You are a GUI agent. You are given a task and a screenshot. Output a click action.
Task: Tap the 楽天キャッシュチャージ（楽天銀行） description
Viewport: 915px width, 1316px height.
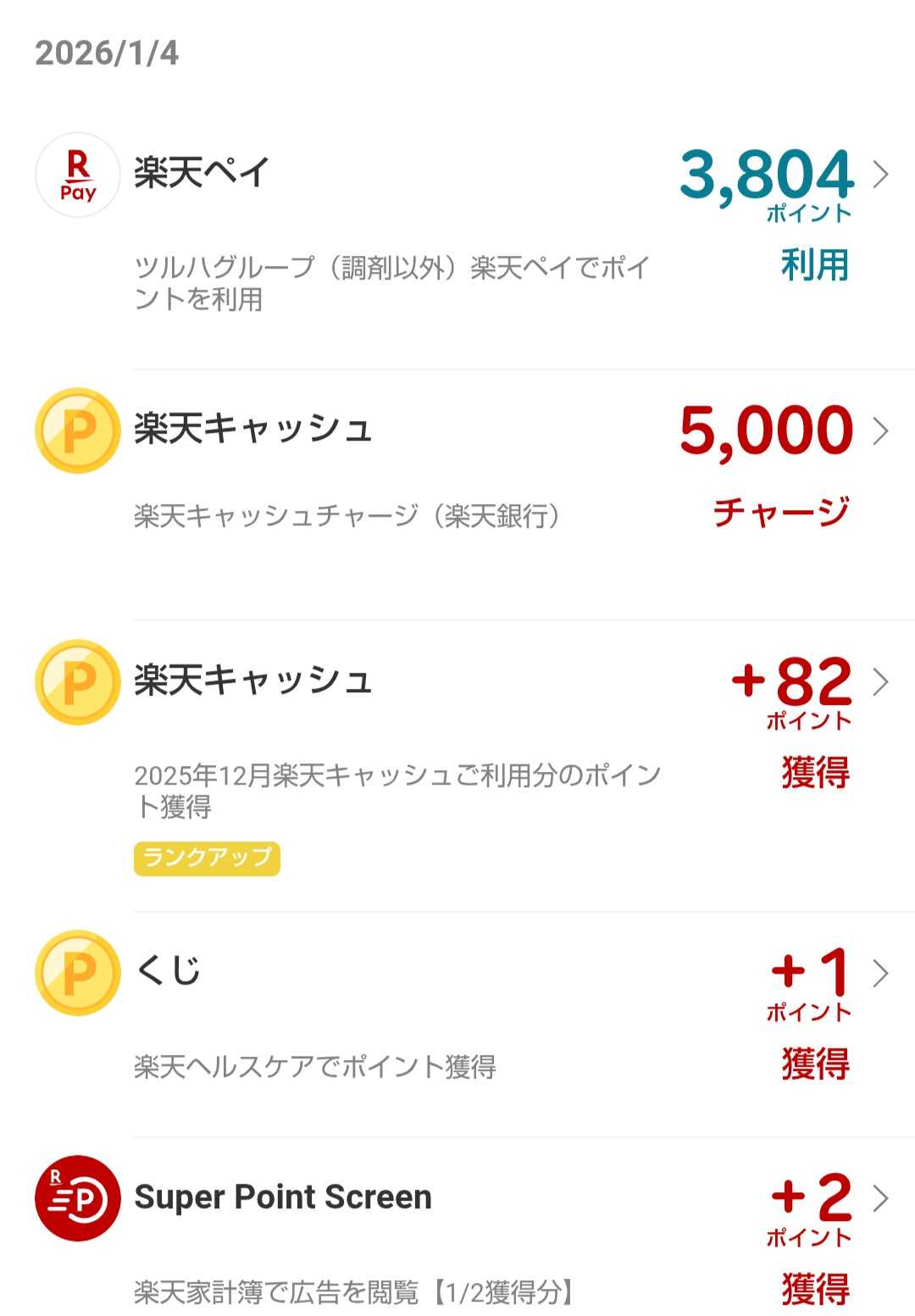[347, 516]
